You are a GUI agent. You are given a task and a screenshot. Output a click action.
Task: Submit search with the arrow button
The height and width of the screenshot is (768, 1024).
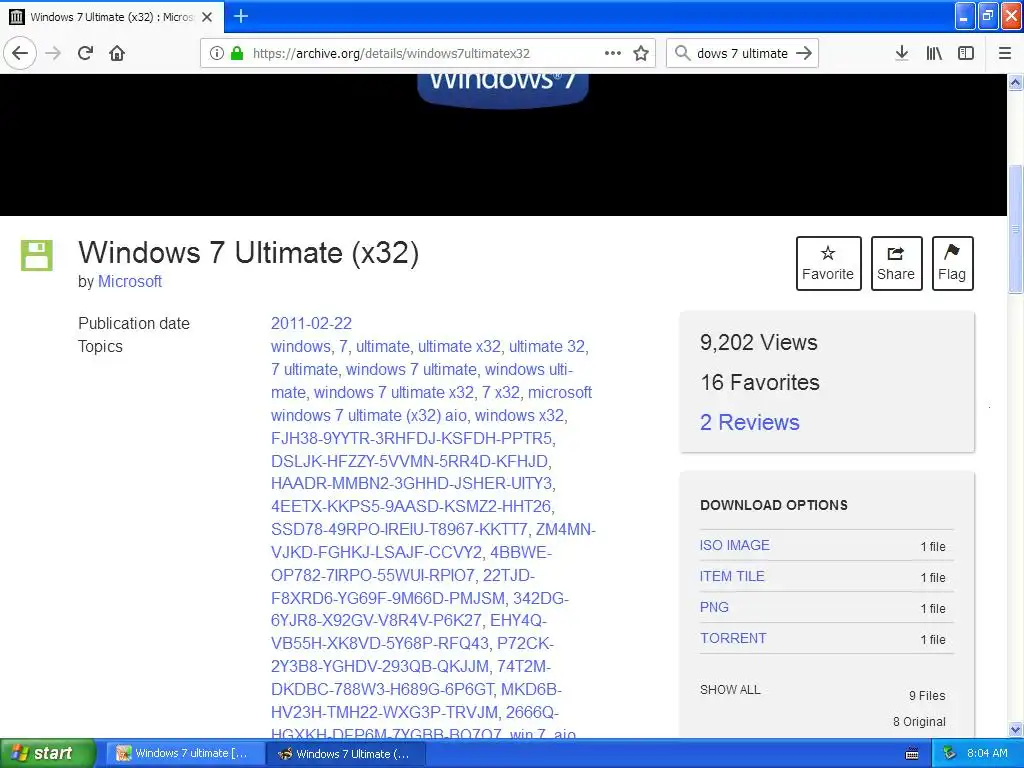[805, 53]
